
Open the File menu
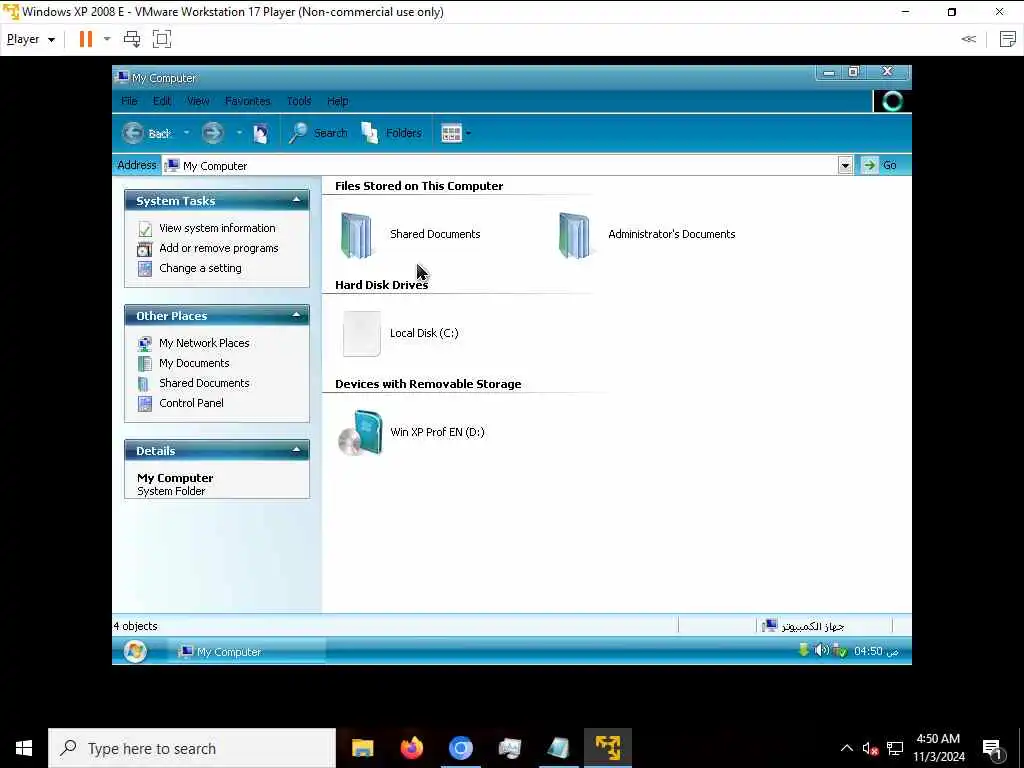(x=129, y=101)
